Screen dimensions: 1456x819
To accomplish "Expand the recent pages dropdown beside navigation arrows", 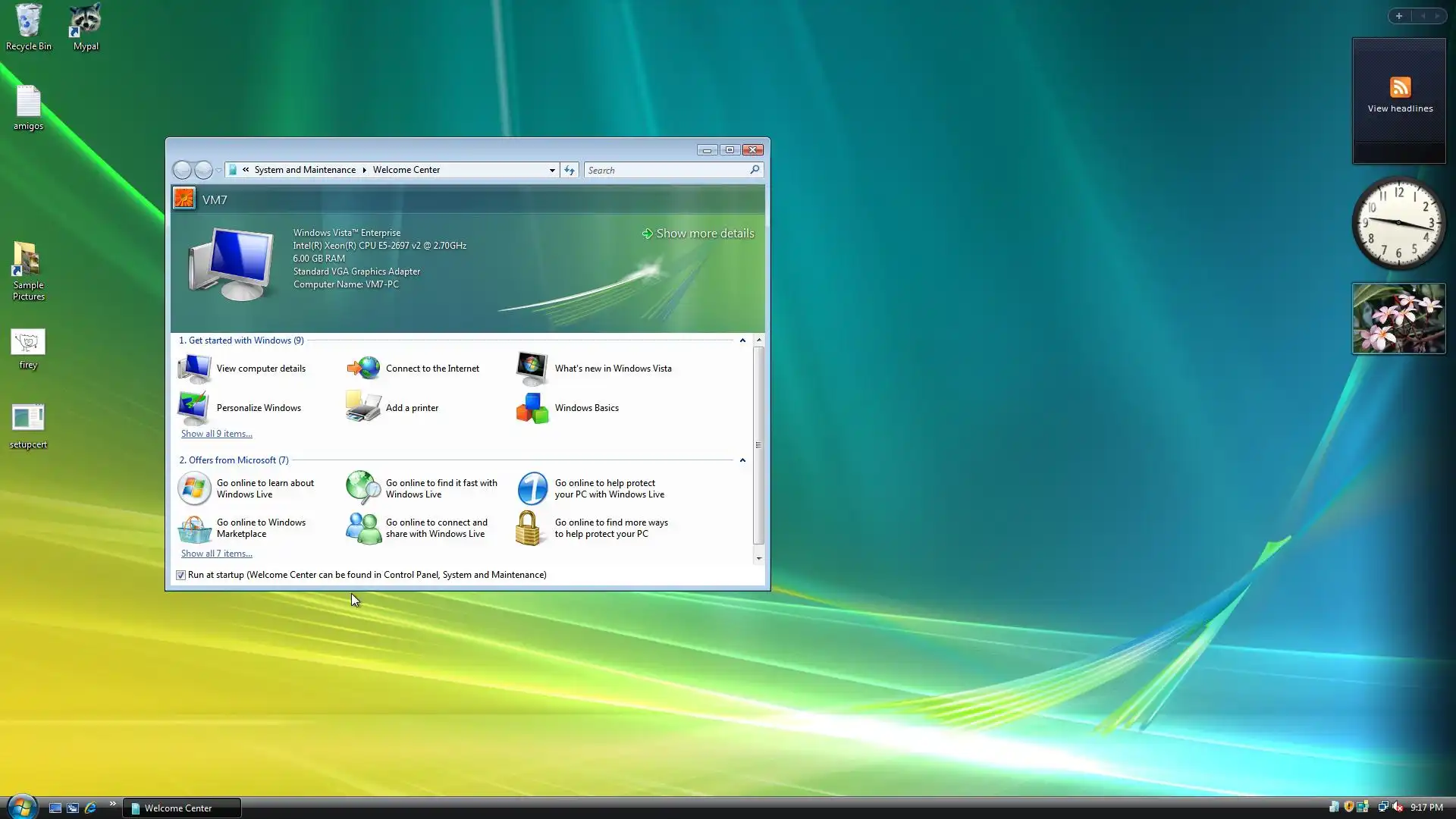I will [x=218, y=171].
